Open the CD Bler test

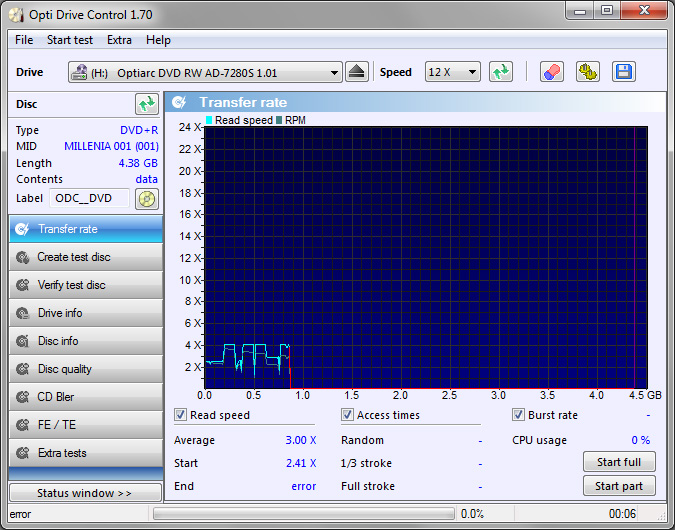pyautogui.click(x=85, y=397)
